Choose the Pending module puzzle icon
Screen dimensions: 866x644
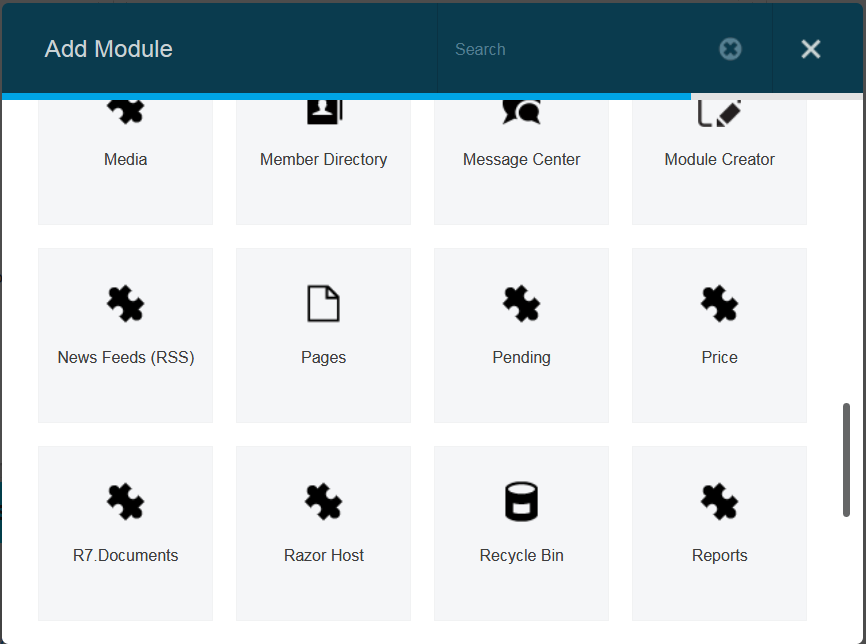coord(521,303)
